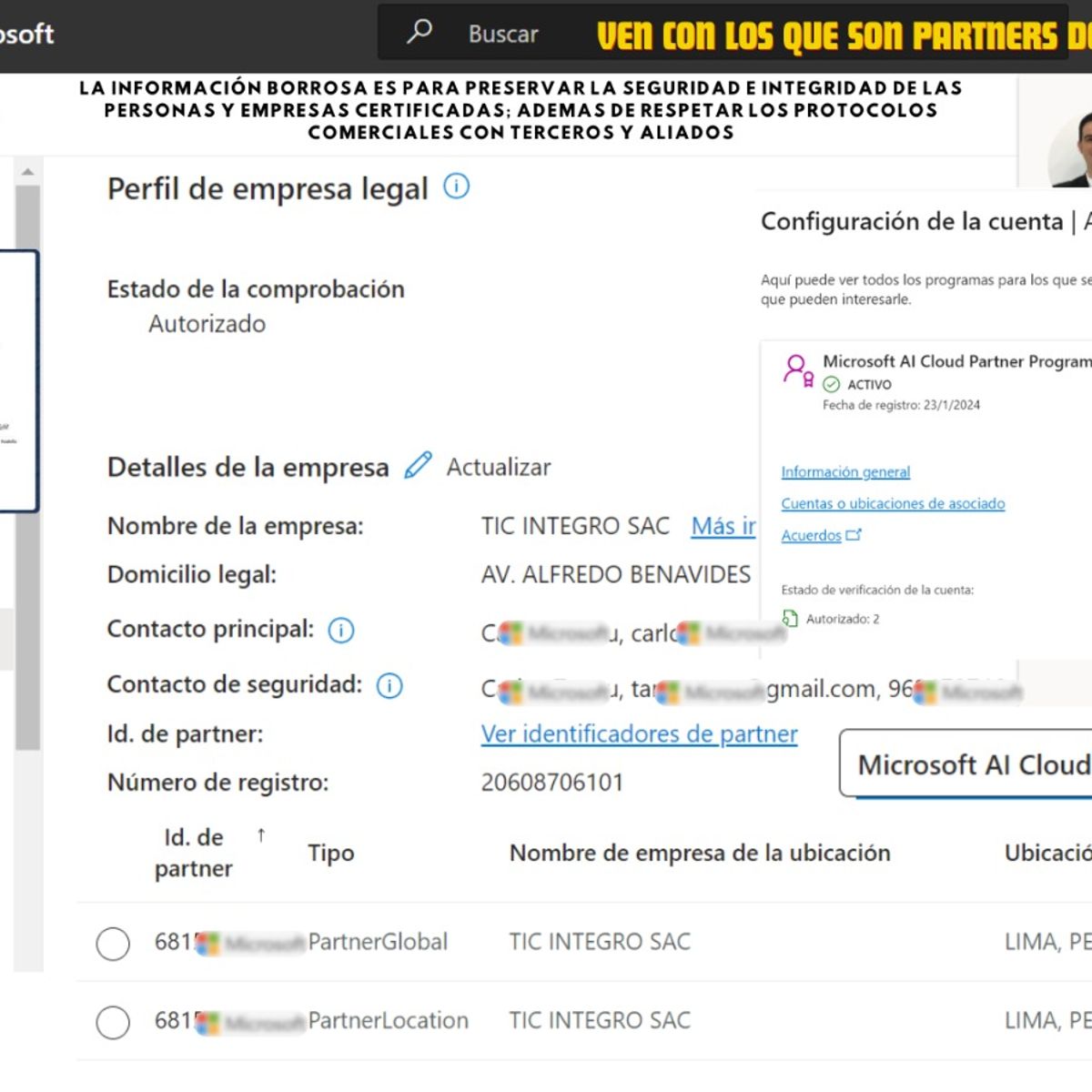Image resolution: width=1092 pixels, height=1092 pixels.
Task: Click the pencil icon to edit company details
Action: pos(417,464)
